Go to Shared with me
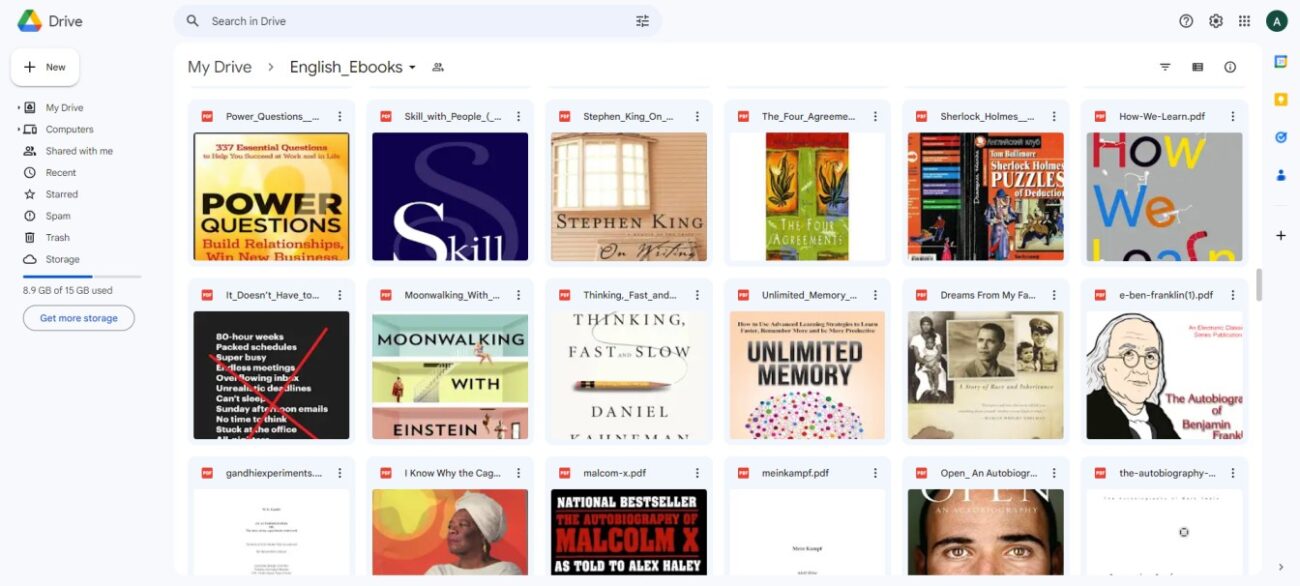The height and width of the screenshot is (586, 1300). (78, 151)
